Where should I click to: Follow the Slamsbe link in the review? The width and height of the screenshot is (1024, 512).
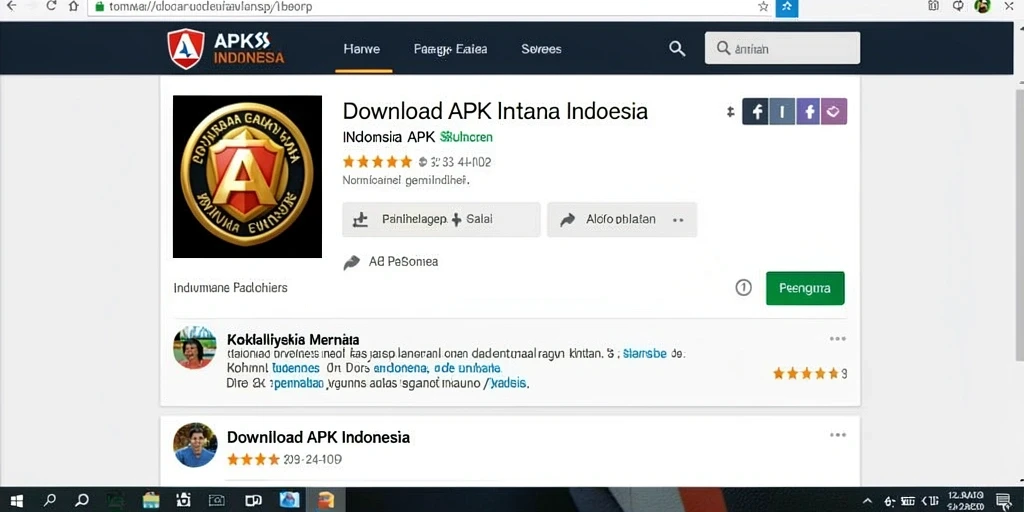click(x=645, y=353)
